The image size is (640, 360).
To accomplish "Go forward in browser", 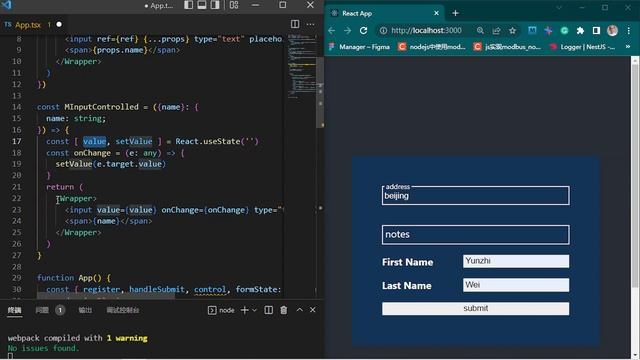I will (347, 31).
